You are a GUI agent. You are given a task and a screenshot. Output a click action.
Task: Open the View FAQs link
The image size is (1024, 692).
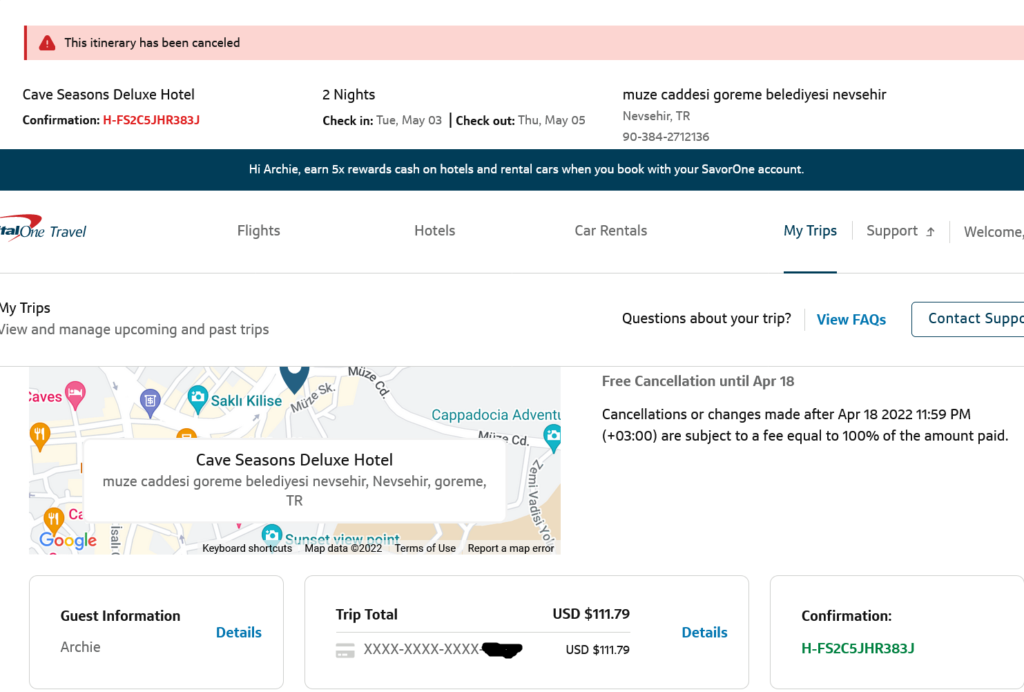pos(851,319)
